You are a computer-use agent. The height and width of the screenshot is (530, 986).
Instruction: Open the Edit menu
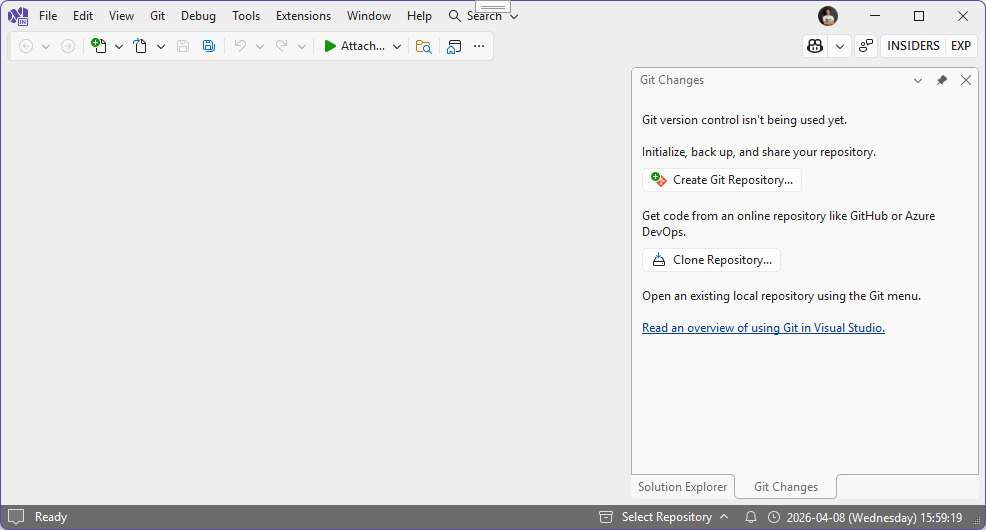tap(83, 16)
